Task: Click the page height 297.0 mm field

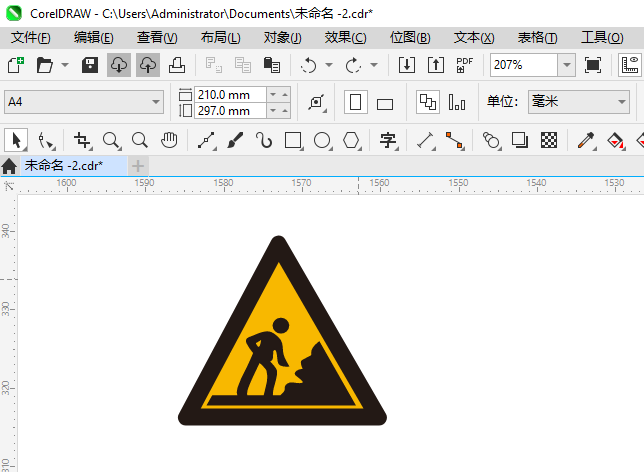Action: click(230, 111)
